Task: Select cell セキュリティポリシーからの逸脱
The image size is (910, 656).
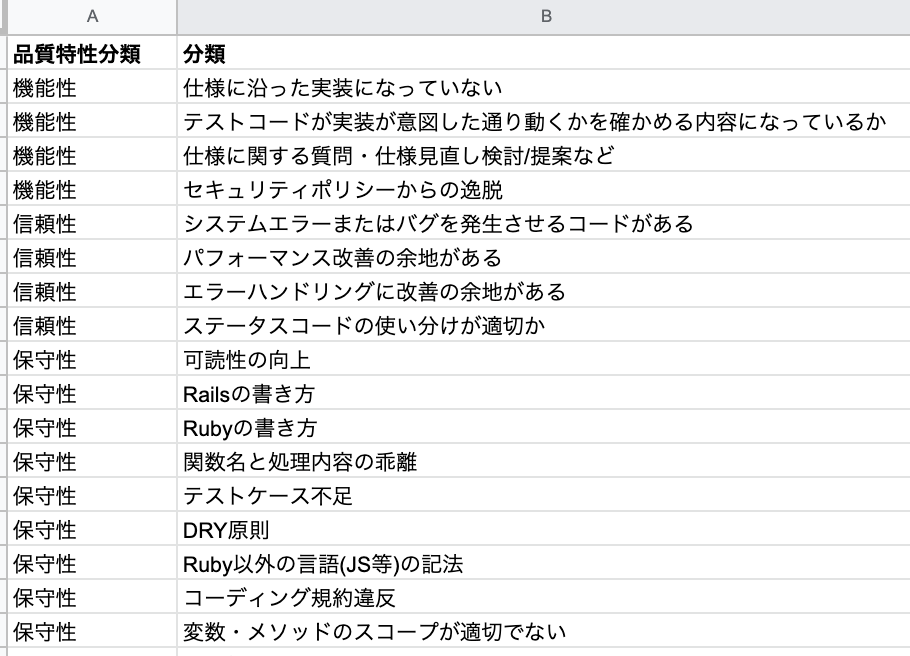Action: click(544, 189)
